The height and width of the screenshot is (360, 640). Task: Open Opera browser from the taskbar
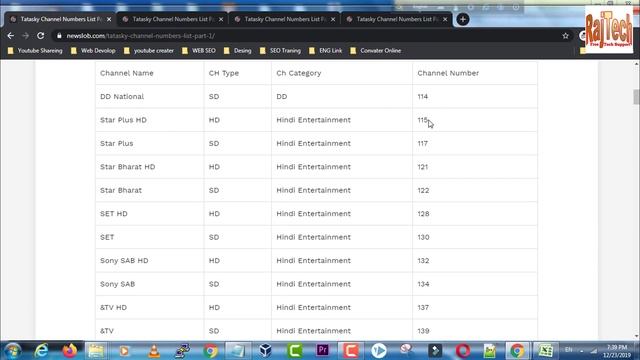click(463, 351)
